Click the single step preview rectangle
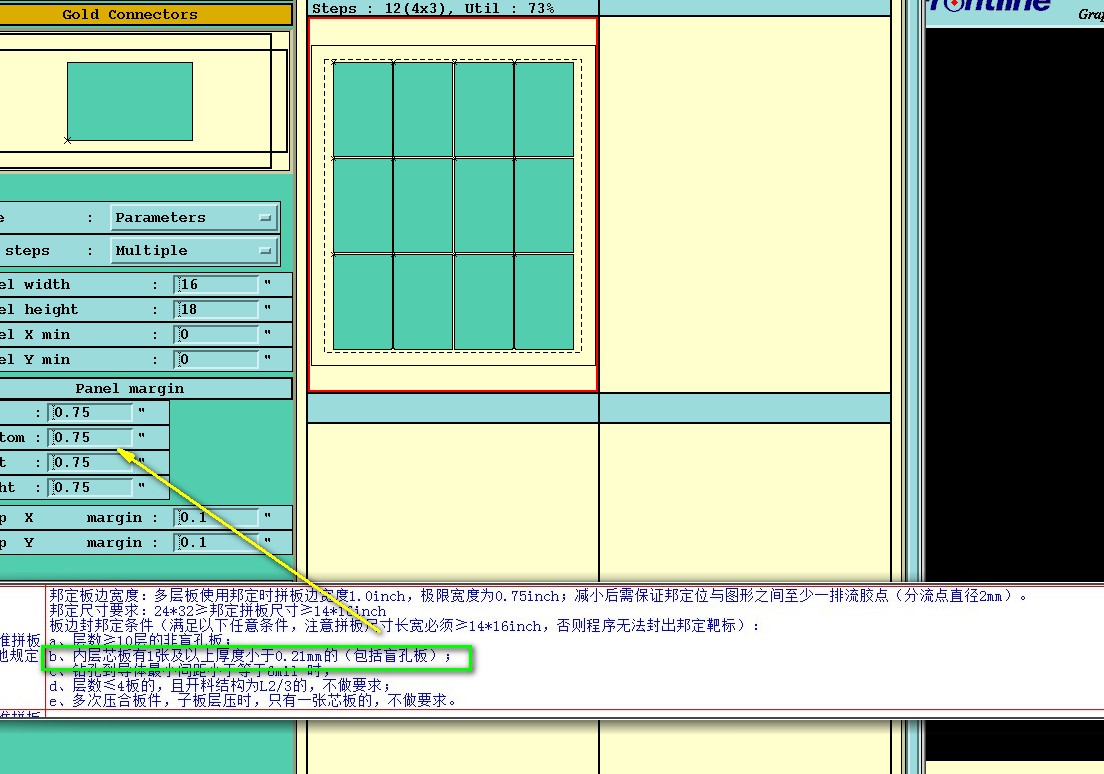This screenshot has width=1104, height=774. [130, 101]
